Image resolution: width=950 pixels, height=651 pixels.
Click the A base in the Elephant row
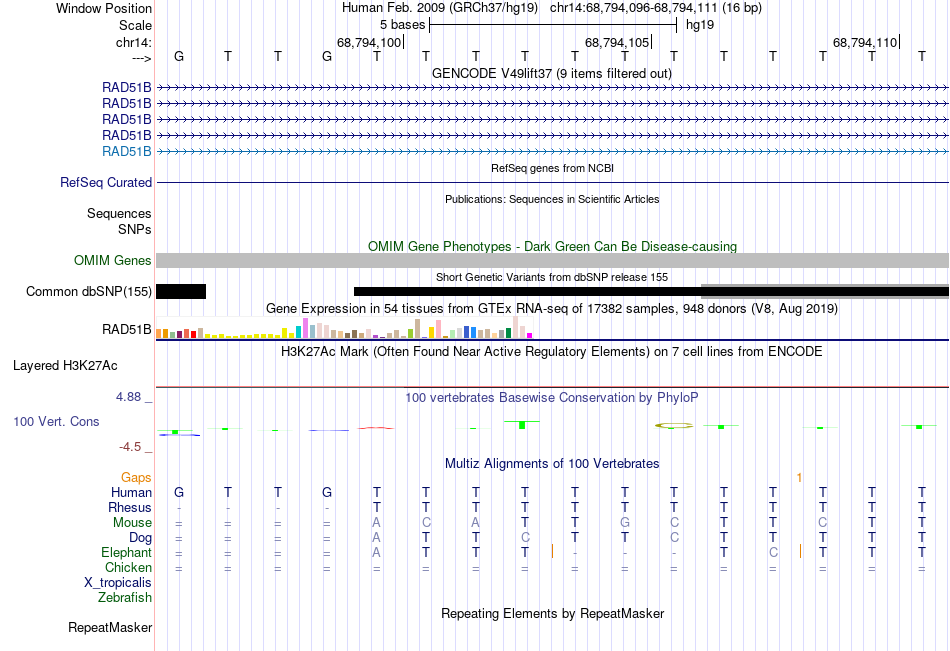(376, 553)
